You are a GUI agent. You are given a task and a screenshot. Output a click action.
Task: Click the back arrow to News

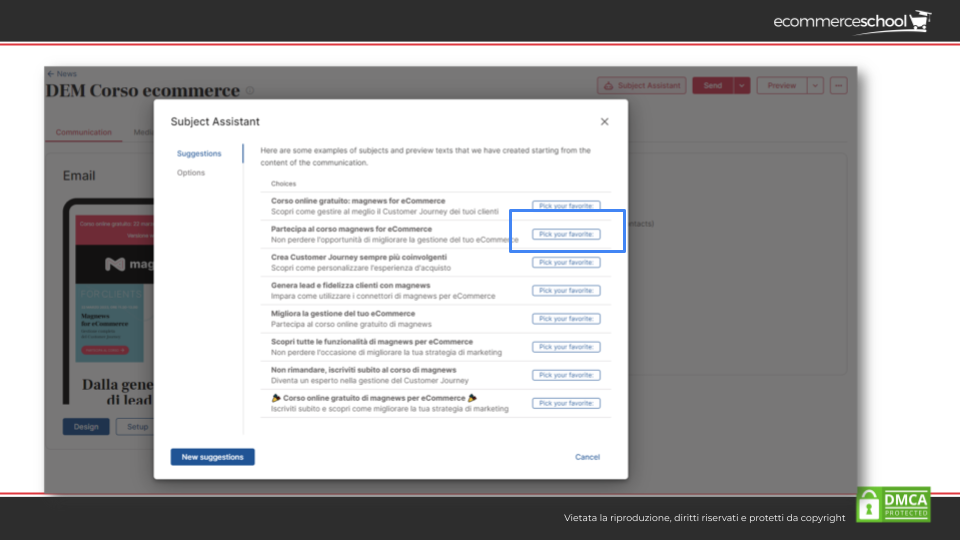pyautogui.click(x=50, y=74)
